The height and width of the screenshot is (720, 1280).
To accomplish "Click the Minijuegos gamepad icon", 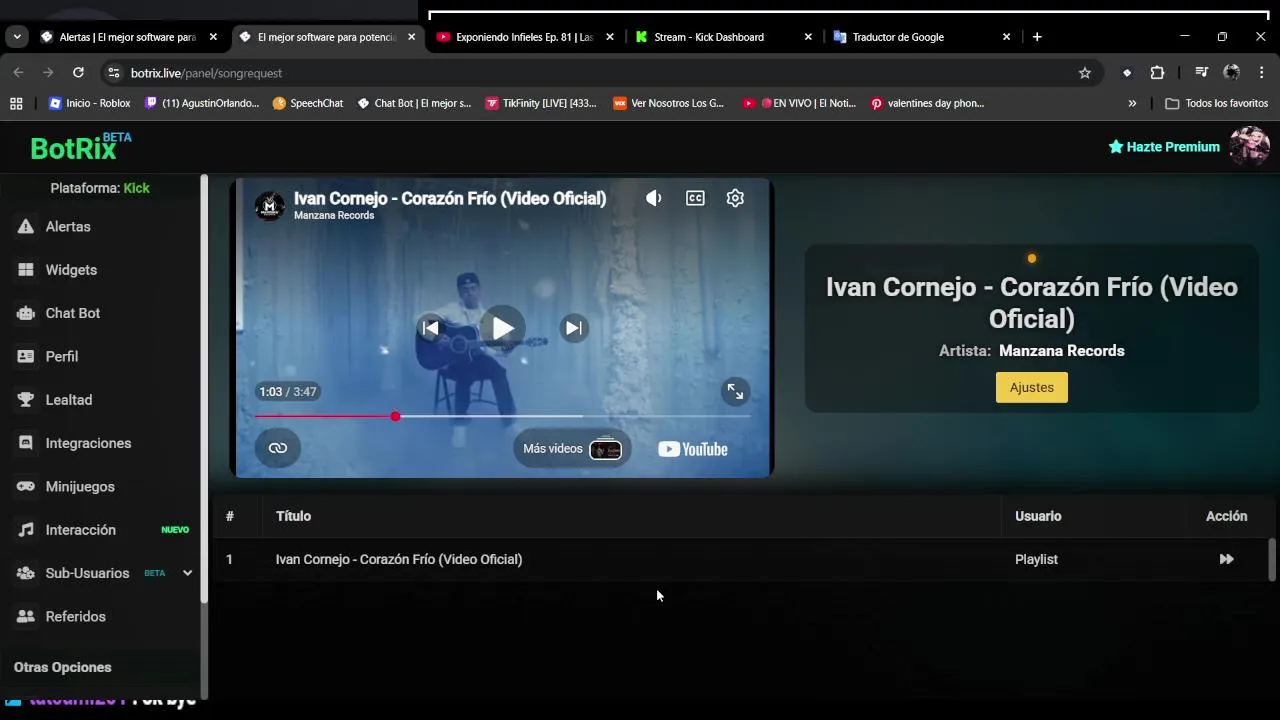I will click(x=26, y=486).
